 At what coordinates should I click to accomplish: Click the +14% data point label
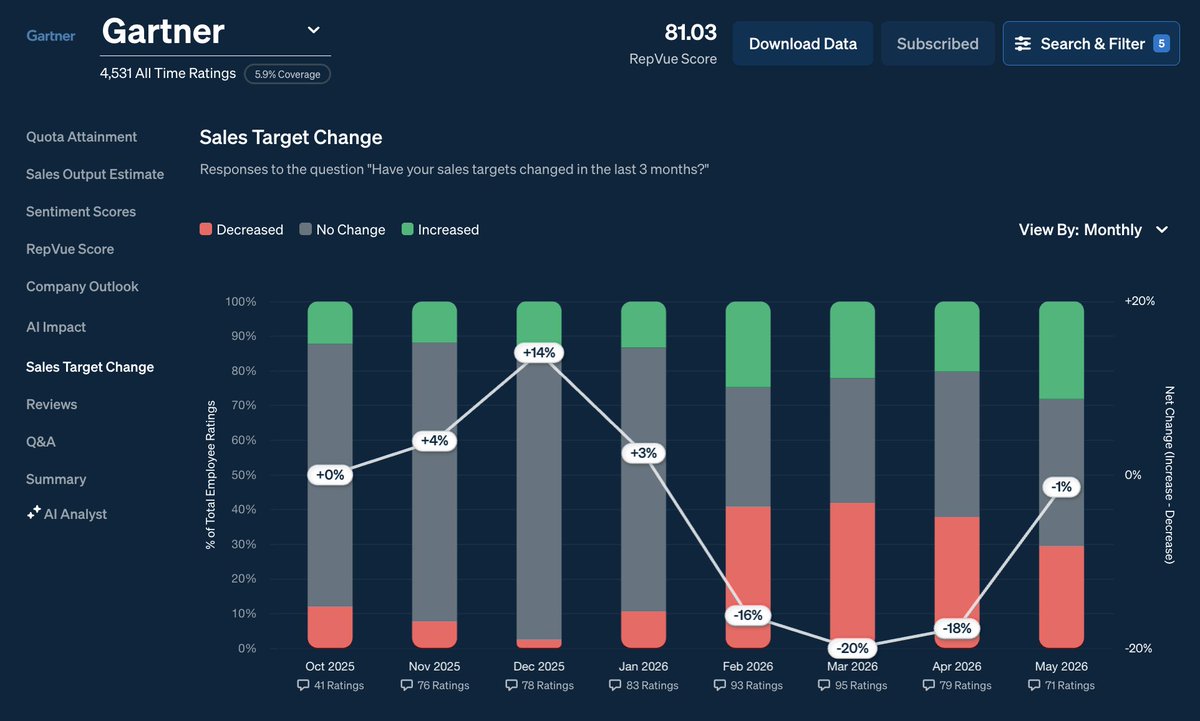click(x=539, y=352)
